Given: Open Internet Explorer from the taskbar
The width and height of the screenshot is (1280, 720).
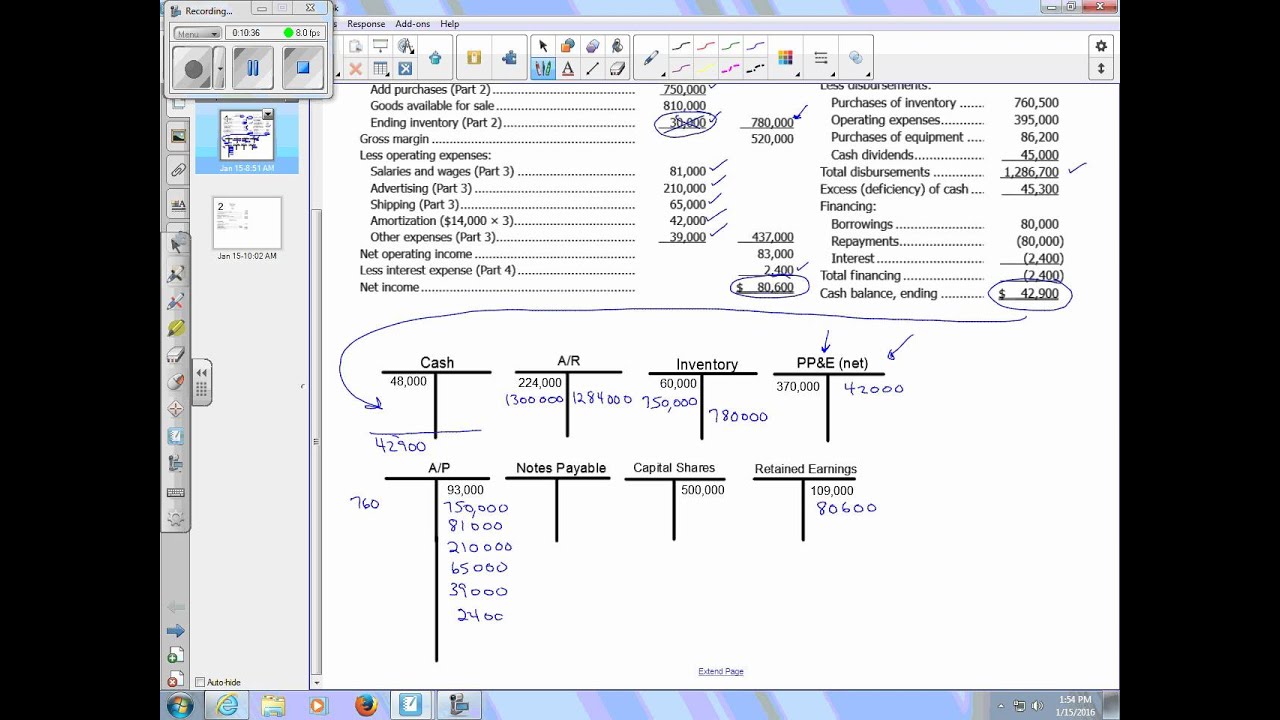Looking at the screenshot, I should (x=227, y=705).
